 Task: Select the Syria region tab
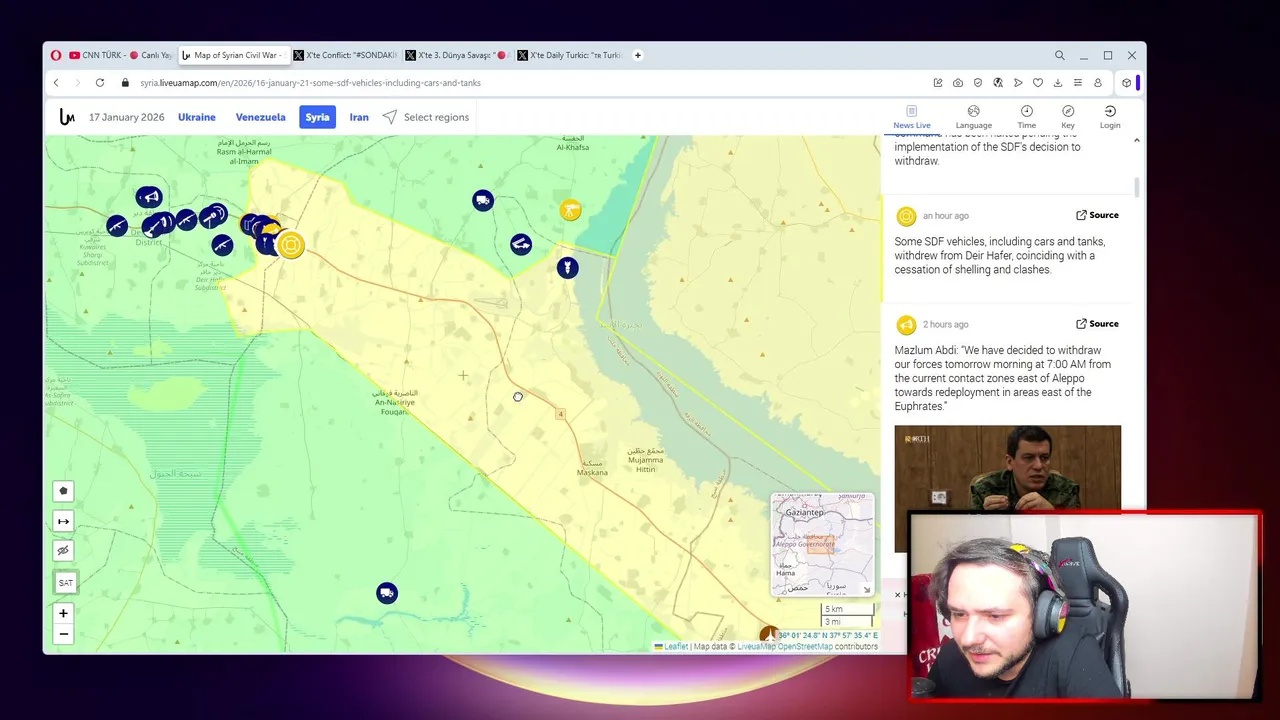[x=317, y=117]
